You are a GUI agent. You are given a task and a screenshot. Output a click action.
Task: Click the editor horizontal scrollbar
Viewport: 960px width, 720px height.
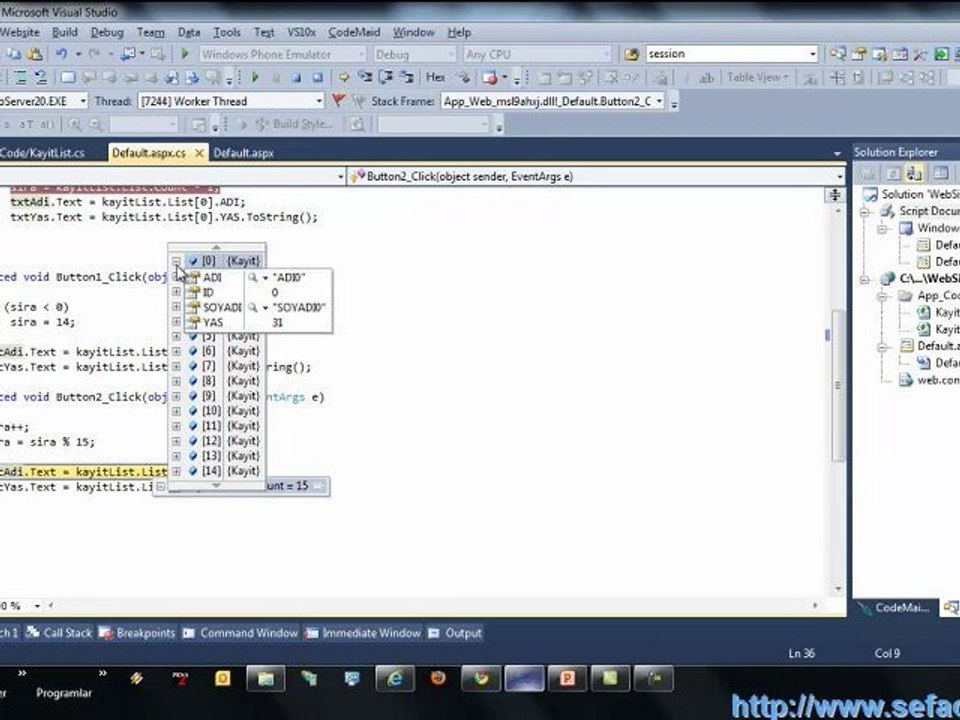coord(432,606)
